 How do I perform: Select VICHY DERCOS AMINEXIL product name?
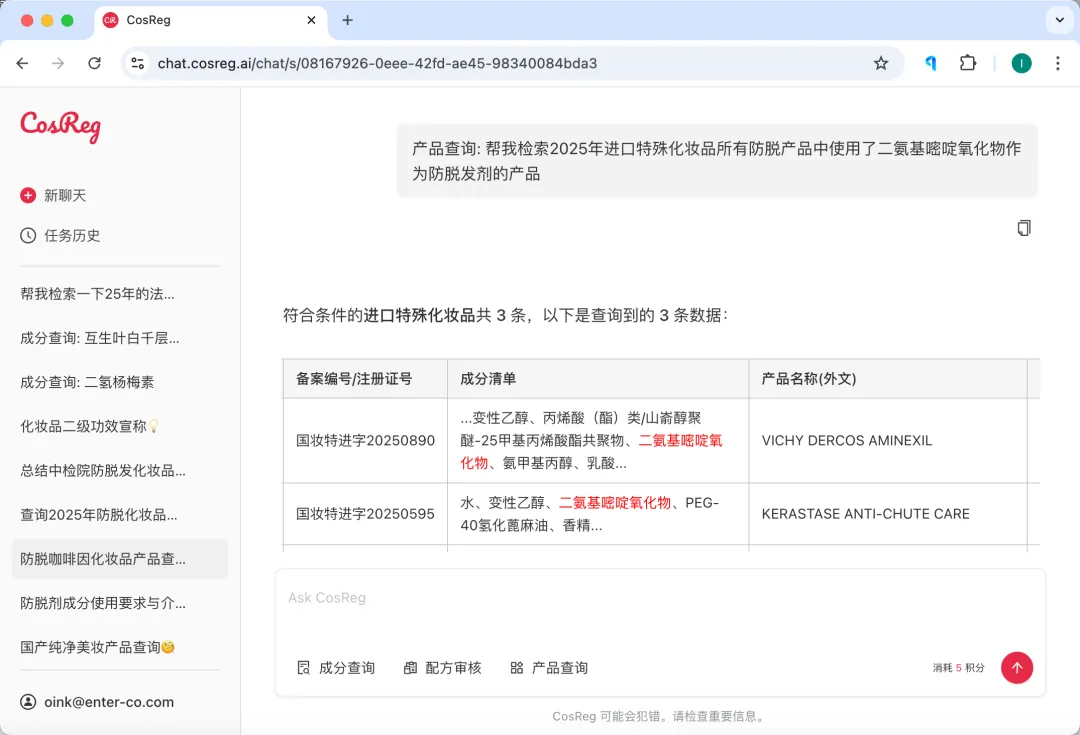847,441
